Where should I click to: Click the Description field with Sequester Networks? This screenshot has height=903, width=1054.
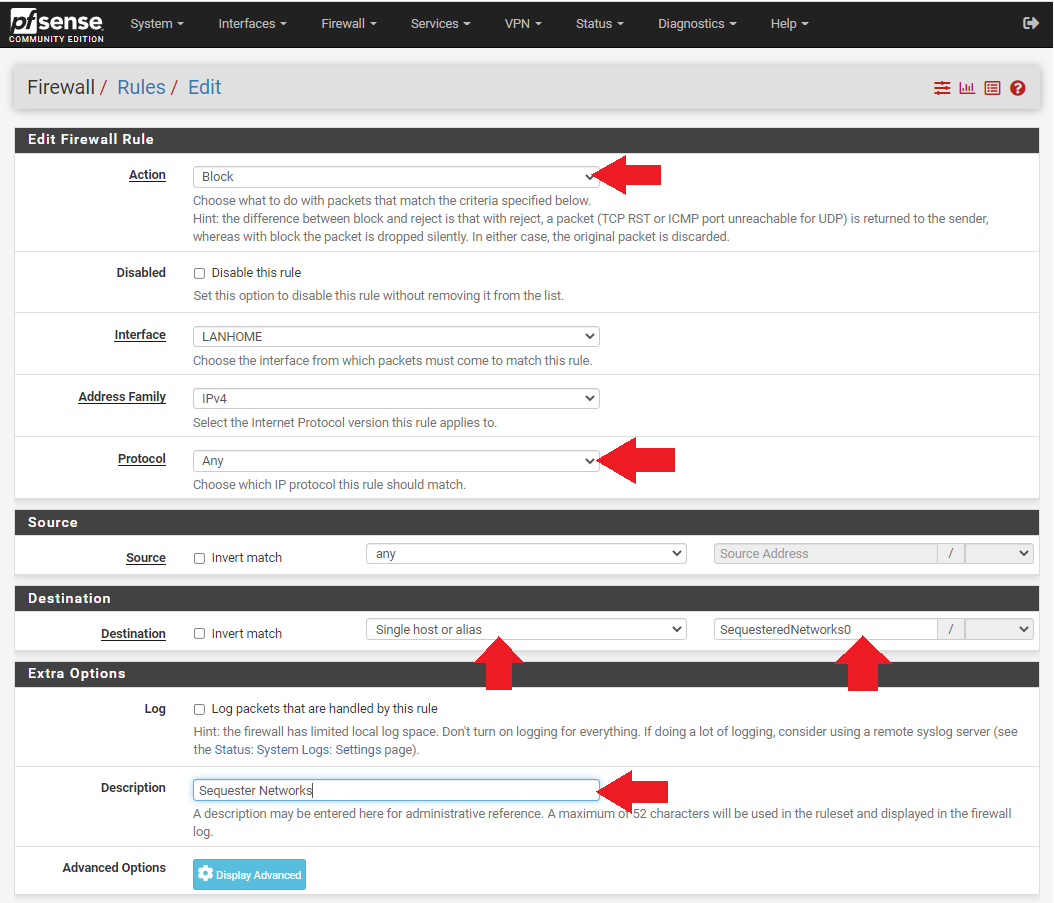click(396, 790)
